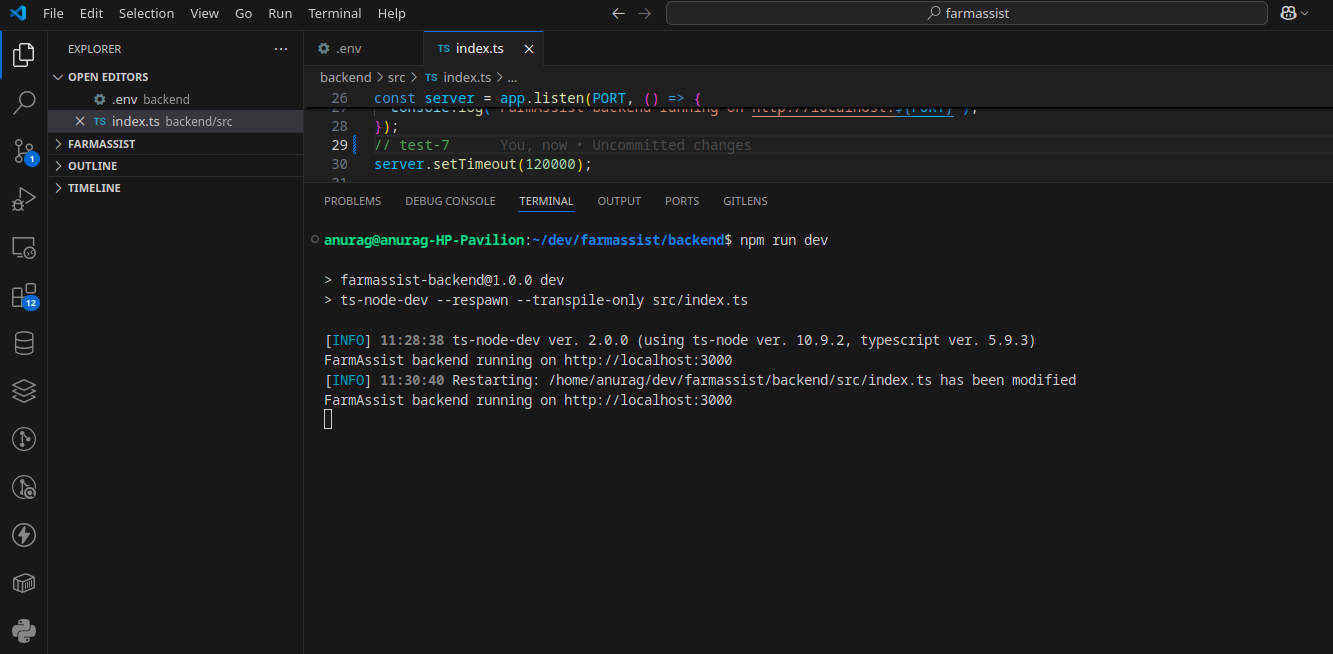
Task: Switch to the .env editor tab
Action: (364, 48)
